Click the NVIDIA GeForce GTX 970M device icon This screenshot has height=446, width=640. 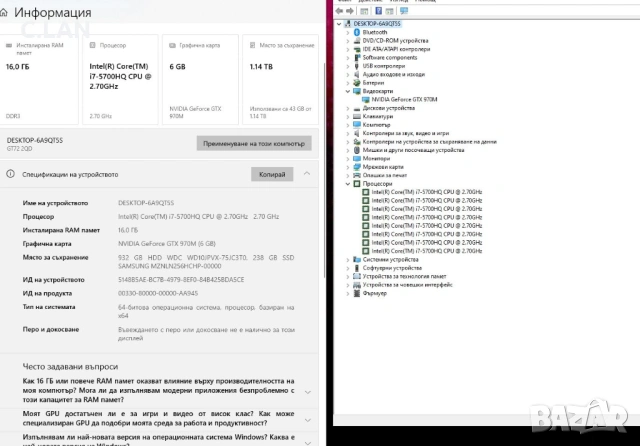366,99
